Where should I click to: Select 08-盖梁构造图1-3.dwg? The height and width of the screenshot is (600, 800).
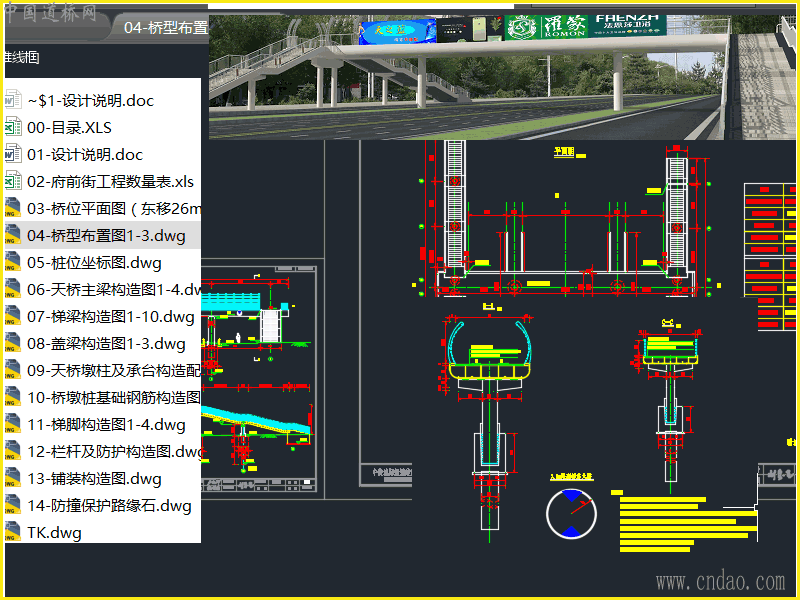[106, 344]
